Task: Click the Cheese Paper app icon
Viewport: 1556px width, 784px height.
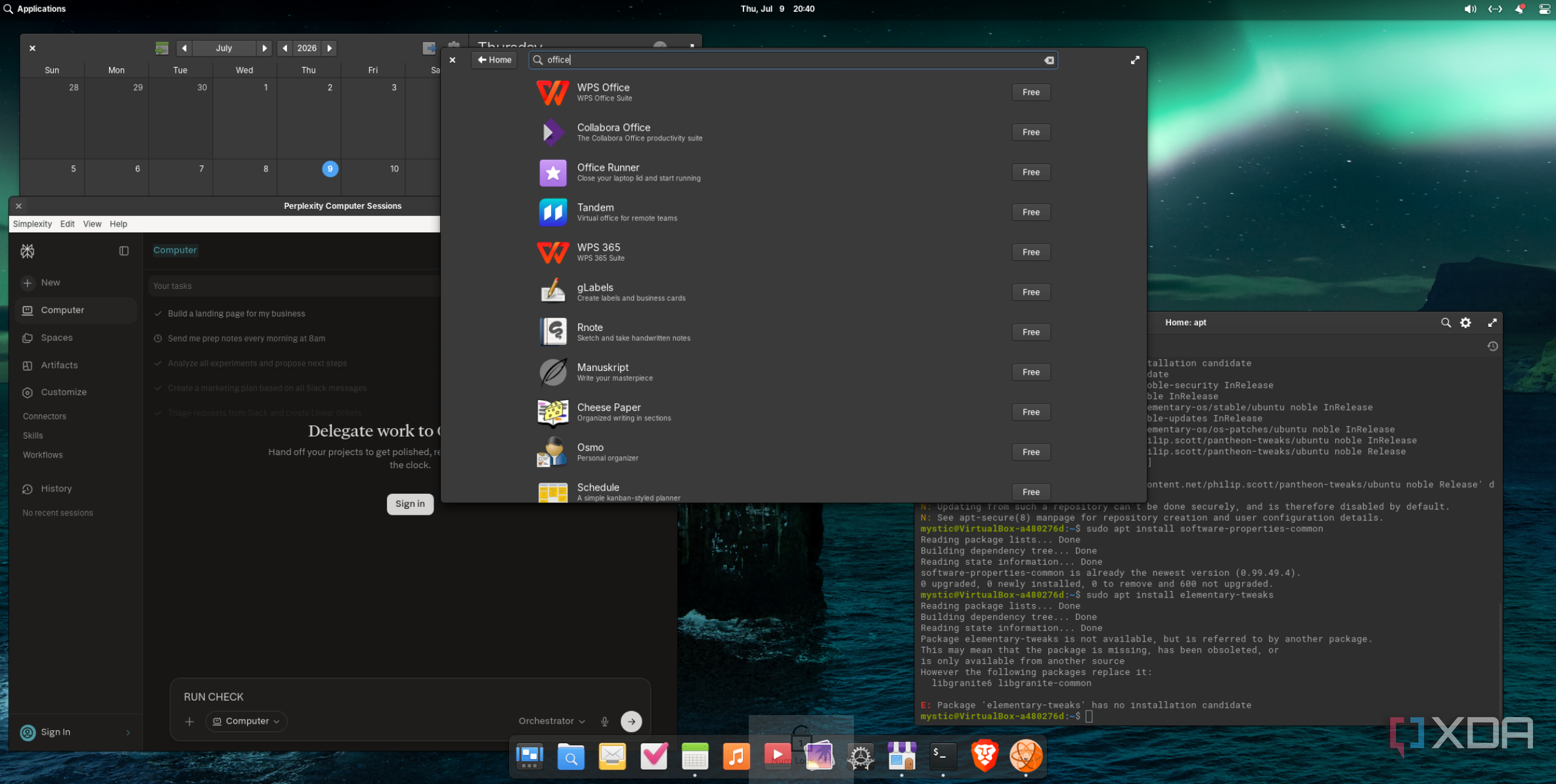Action: point(552,412)
